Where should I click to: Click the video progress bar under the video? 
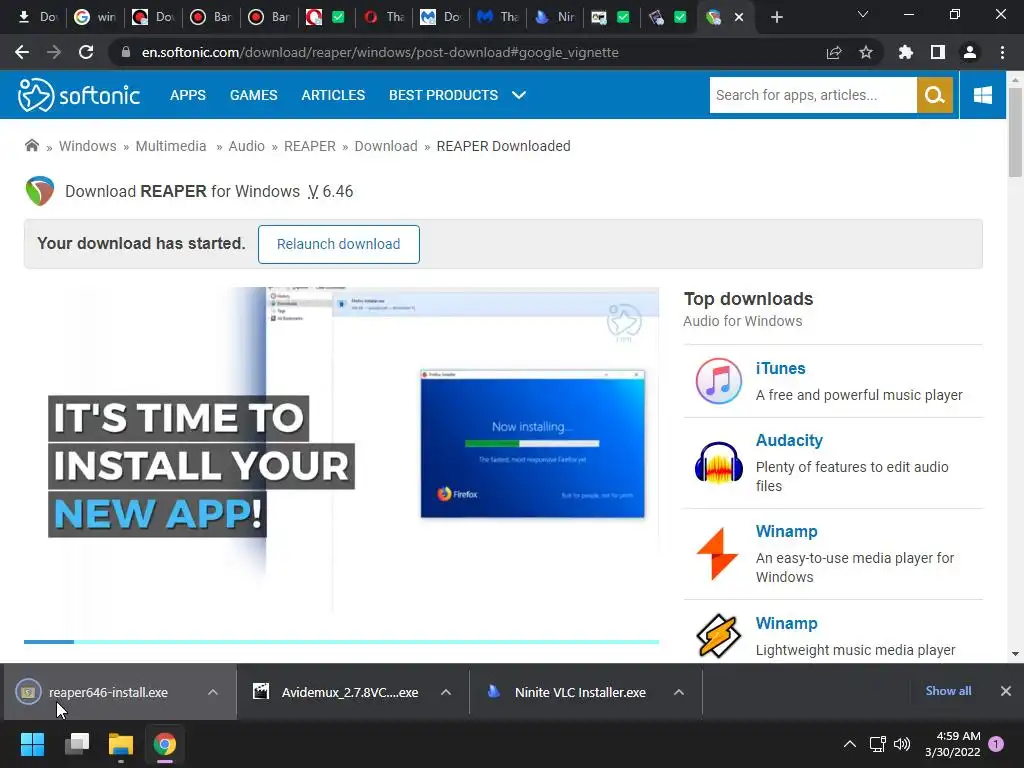click(x=341, y=642)
